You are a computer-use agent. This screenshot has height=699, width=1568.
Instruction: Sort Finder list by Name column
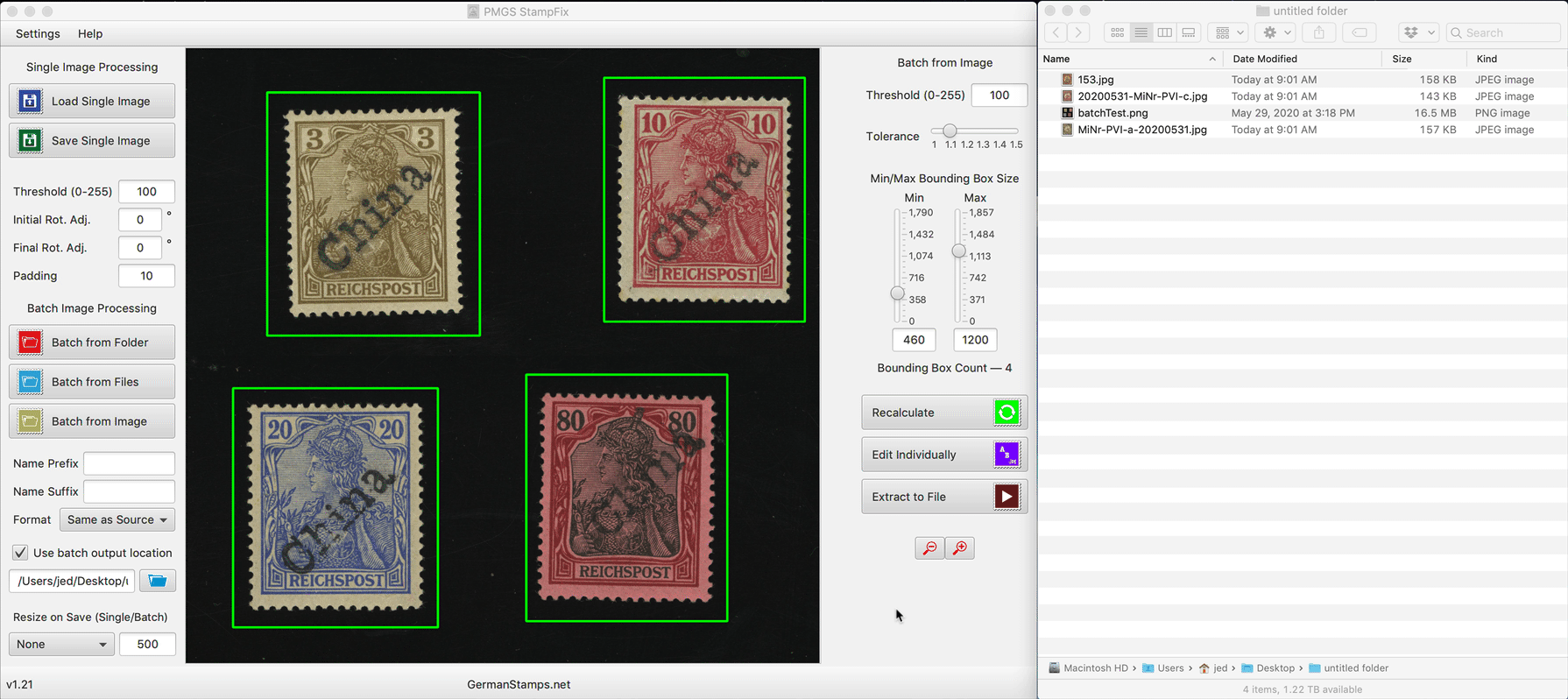[x=1130, y=59]
